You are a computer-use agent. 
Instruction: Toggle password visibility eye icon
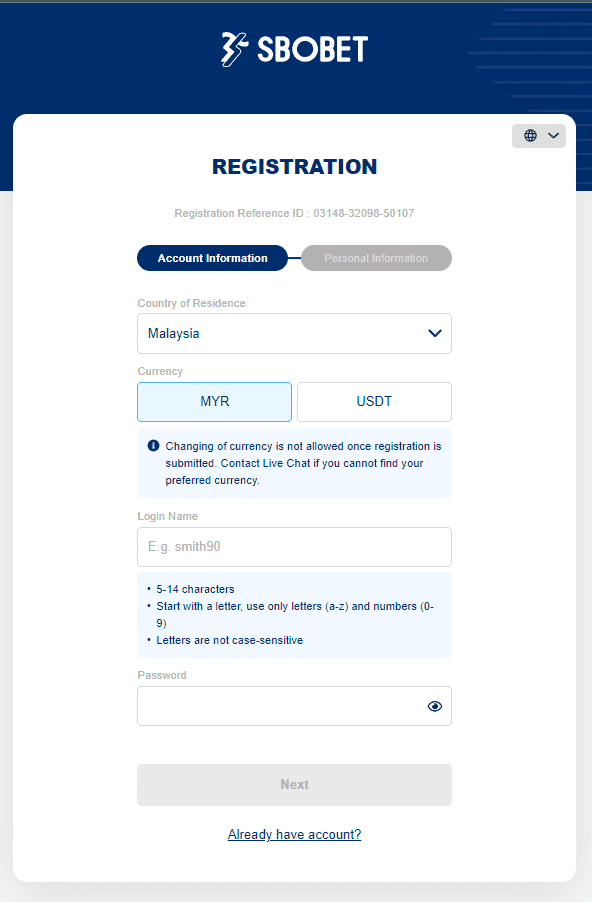coord(435,706)
